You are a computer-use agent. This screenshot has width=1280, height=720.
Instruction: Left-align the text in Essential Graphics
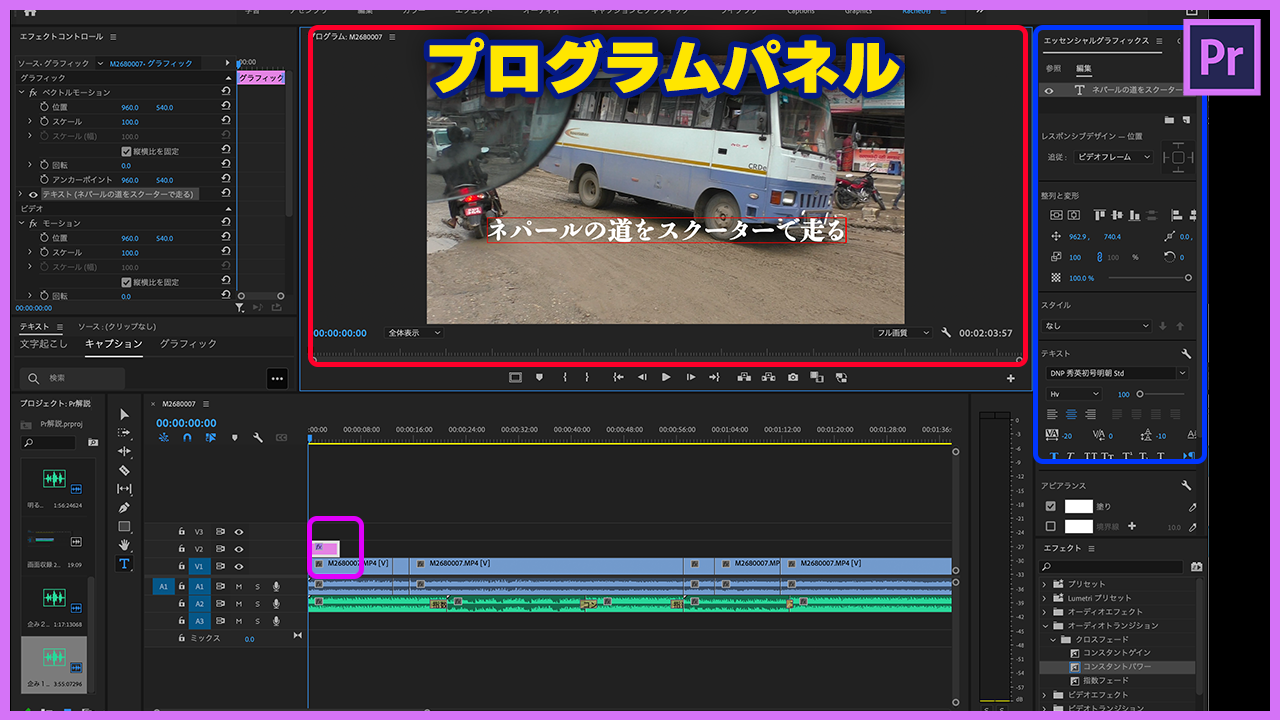(1053, 414)
